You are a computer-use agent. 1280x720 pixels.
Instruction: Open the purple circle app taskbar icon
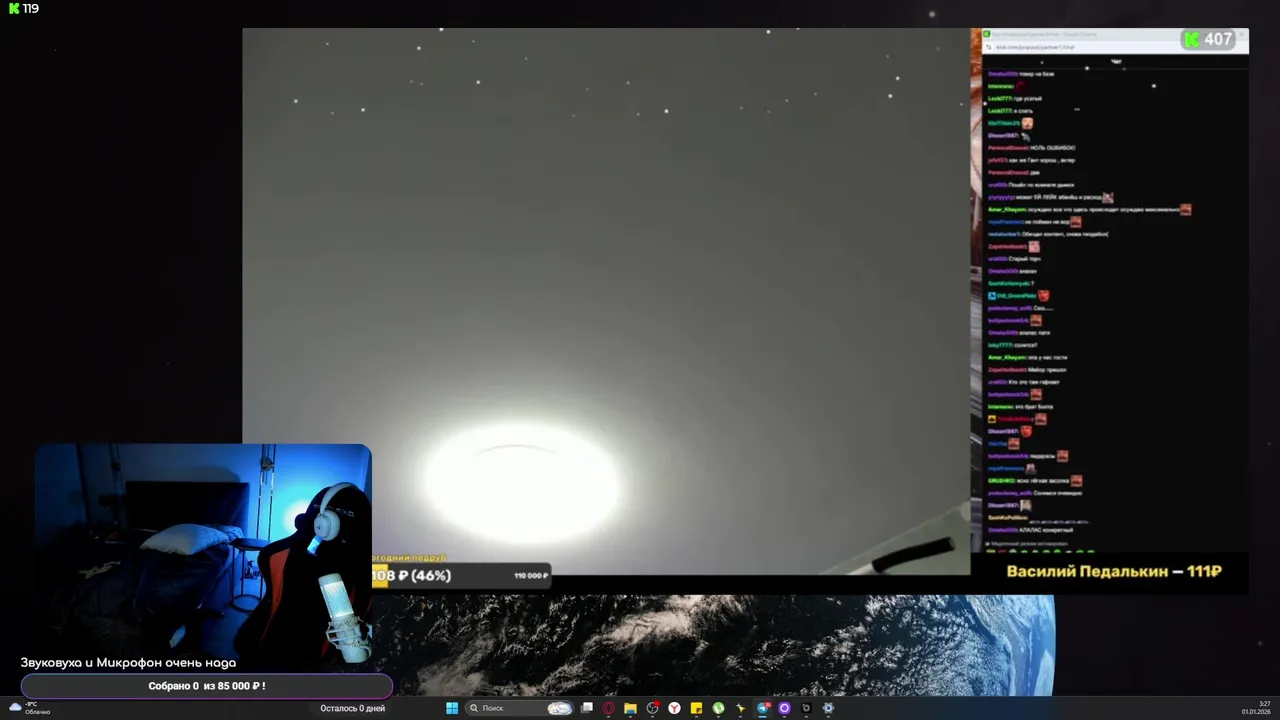784,708
